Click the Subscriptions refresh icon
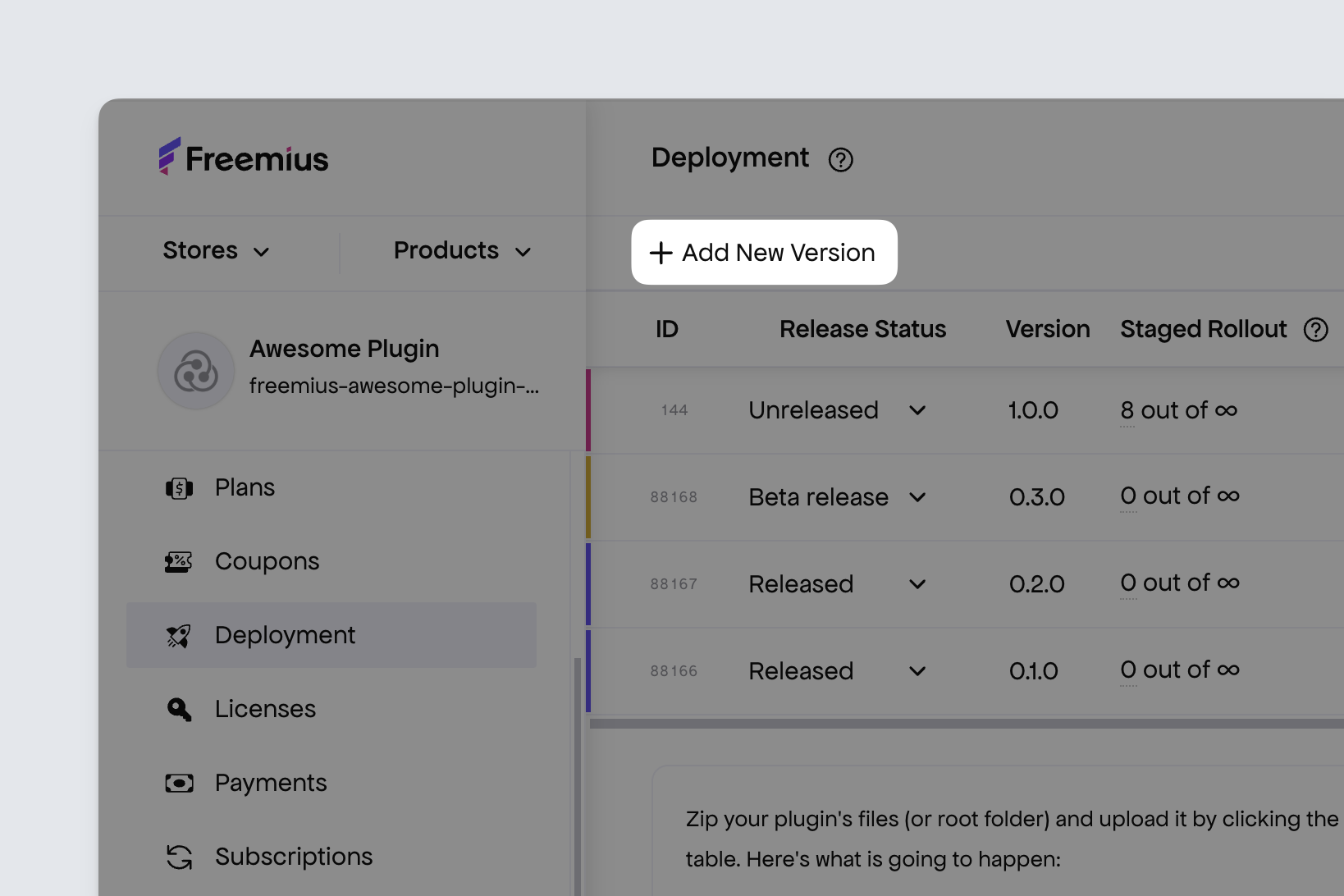Image resolution: width=1344 pixels, height=896 pixels. (179, 857)
